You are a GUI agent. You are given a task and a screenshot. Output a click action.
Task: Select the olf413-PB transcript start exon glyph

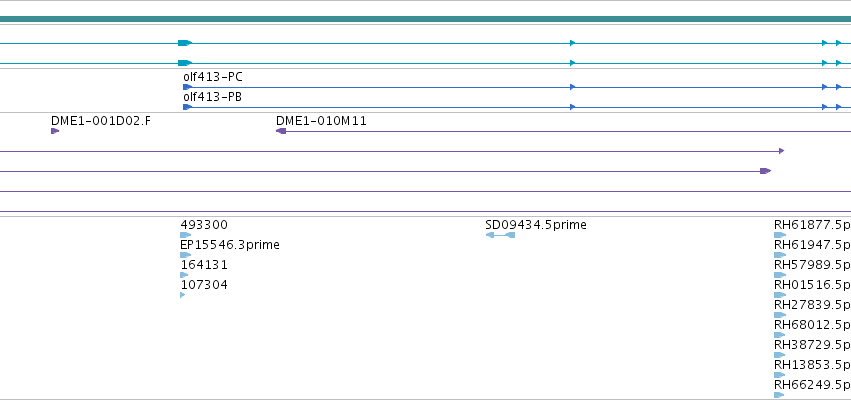click(188, 107)
